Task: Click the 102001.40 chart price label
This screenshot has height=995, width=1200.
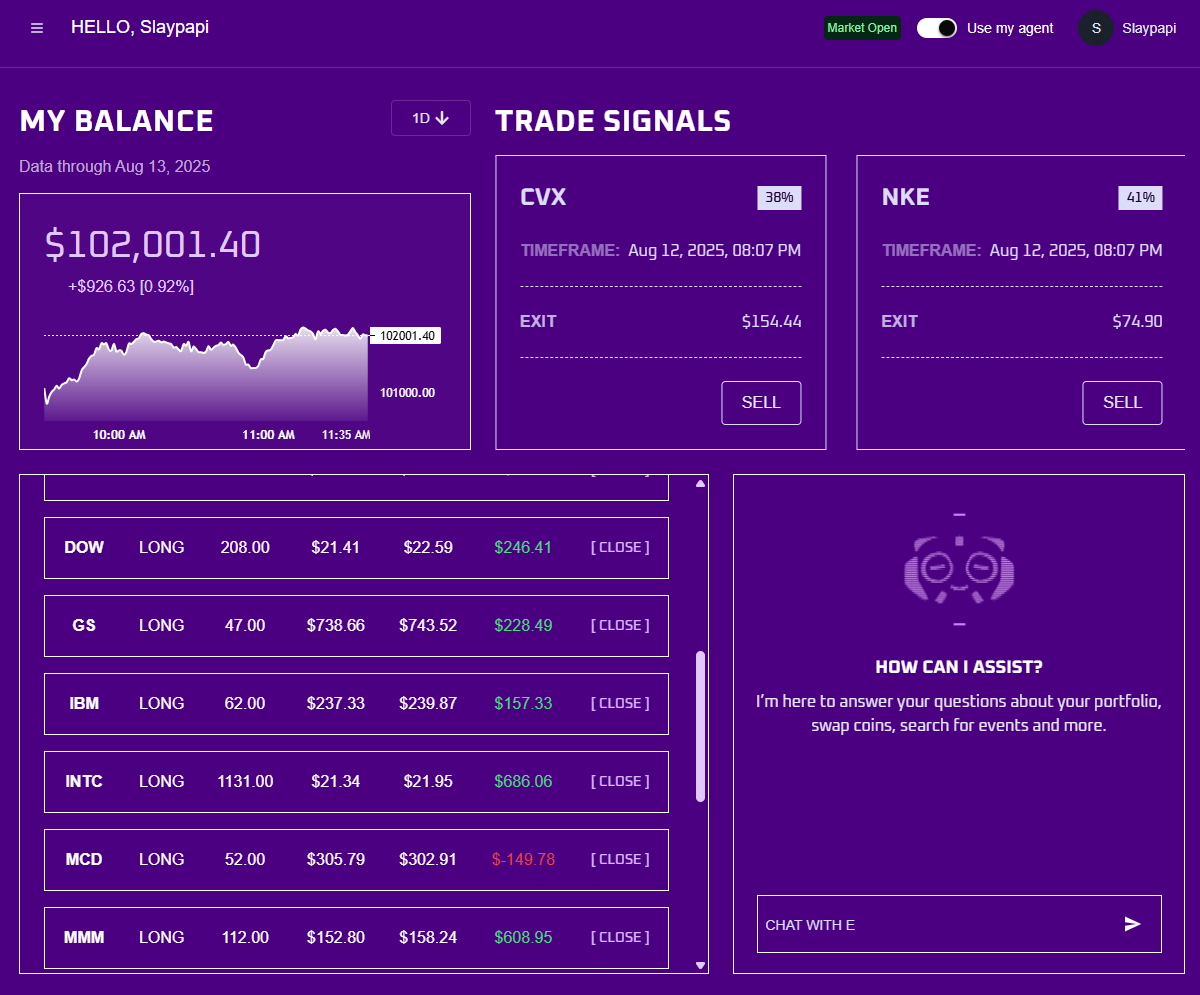Action: click(x=406, y=336)
